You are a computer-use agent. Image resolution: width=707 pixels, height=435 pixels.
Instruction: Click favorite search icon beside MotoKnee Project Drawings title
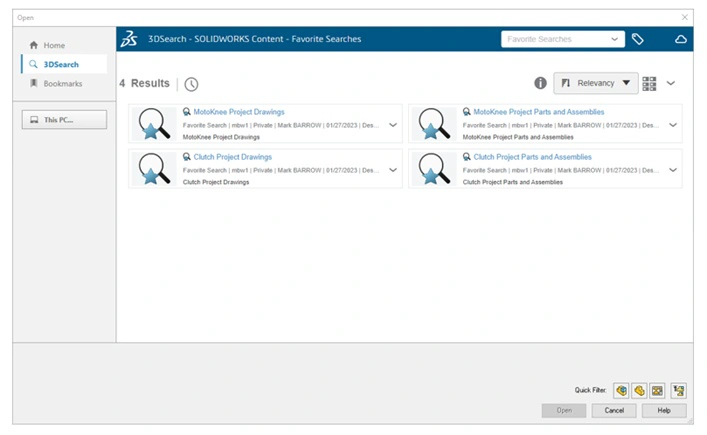187,112
